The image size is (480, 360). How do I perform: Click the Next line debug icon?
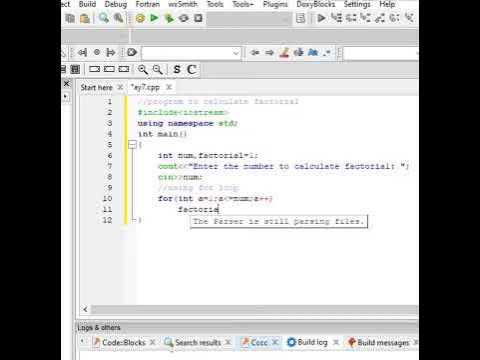point(351,18)
